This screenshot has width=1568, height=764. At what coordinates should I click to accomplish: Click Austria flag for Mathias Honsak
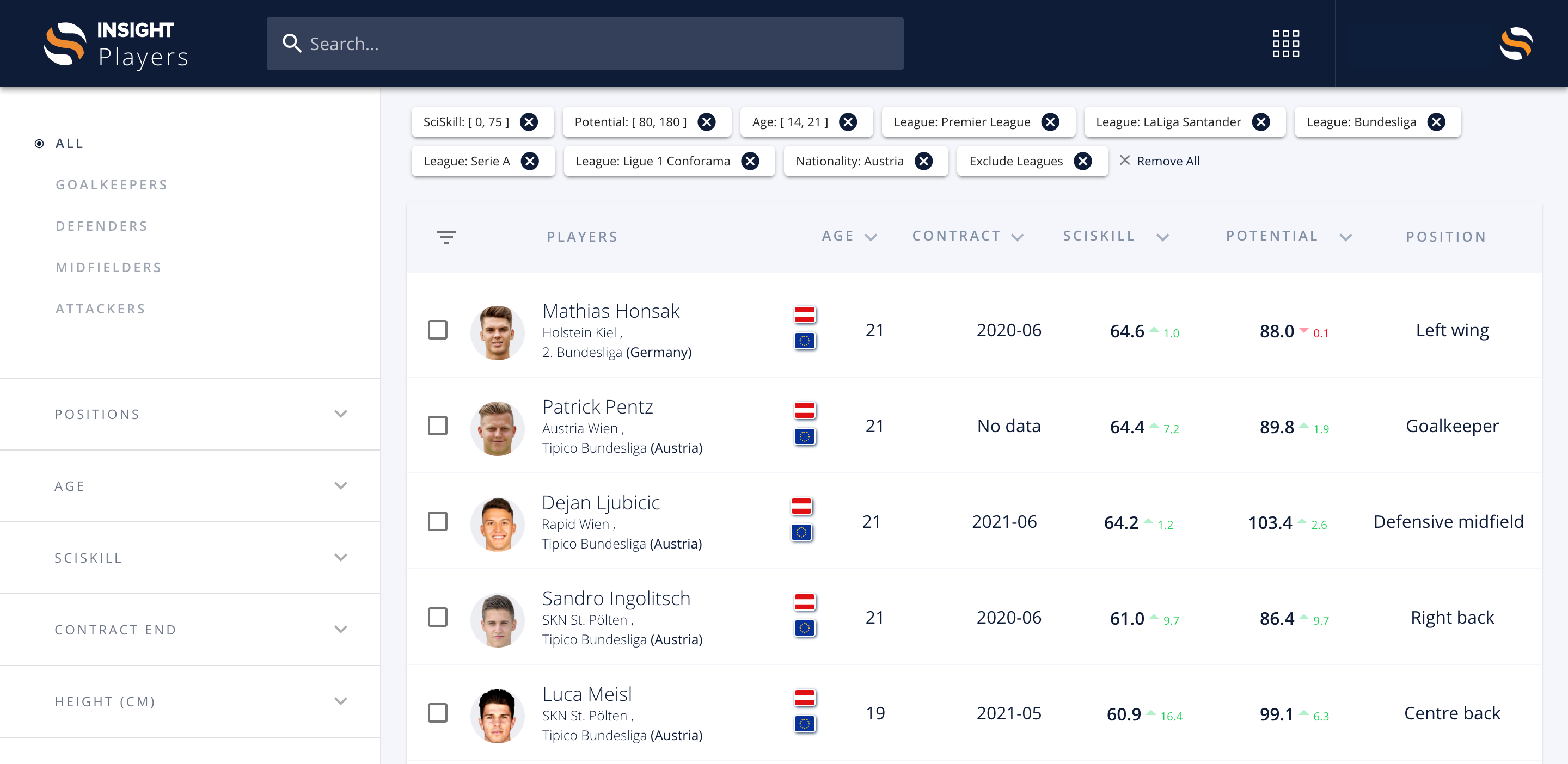click(804, 315)
